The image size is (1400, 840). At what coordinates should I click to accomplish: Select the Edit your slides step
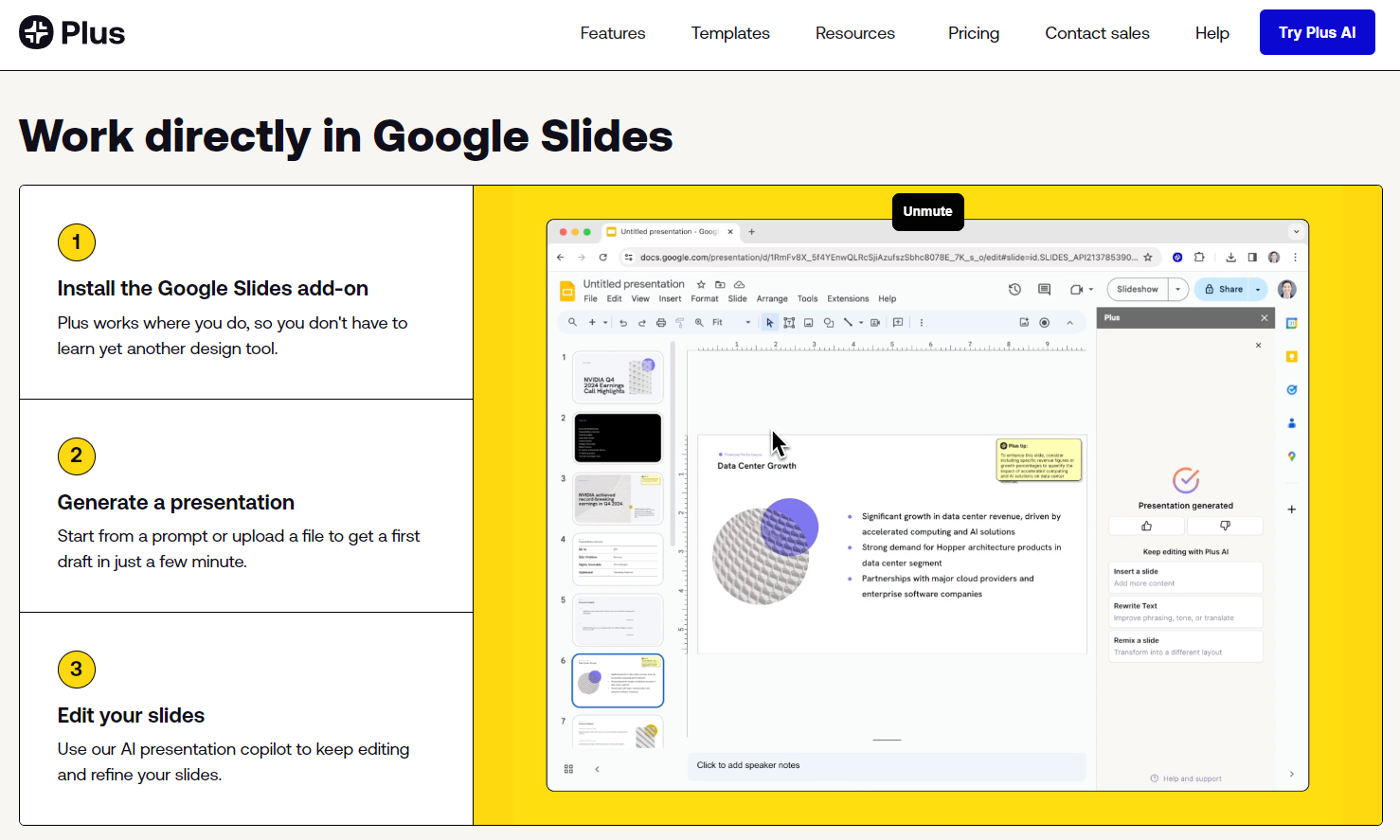[x=246, y=719]
